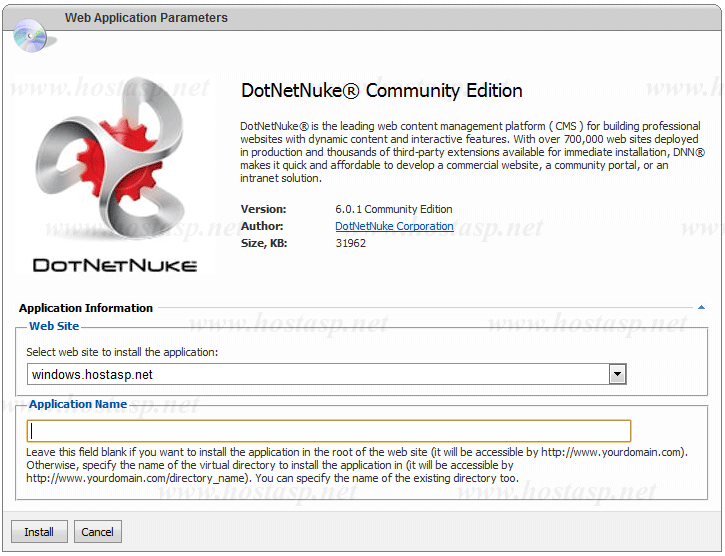This screenshot has width=725, height=556.
Task: Open the web site dropdown arrow
Action: click(x=618, y=374)
